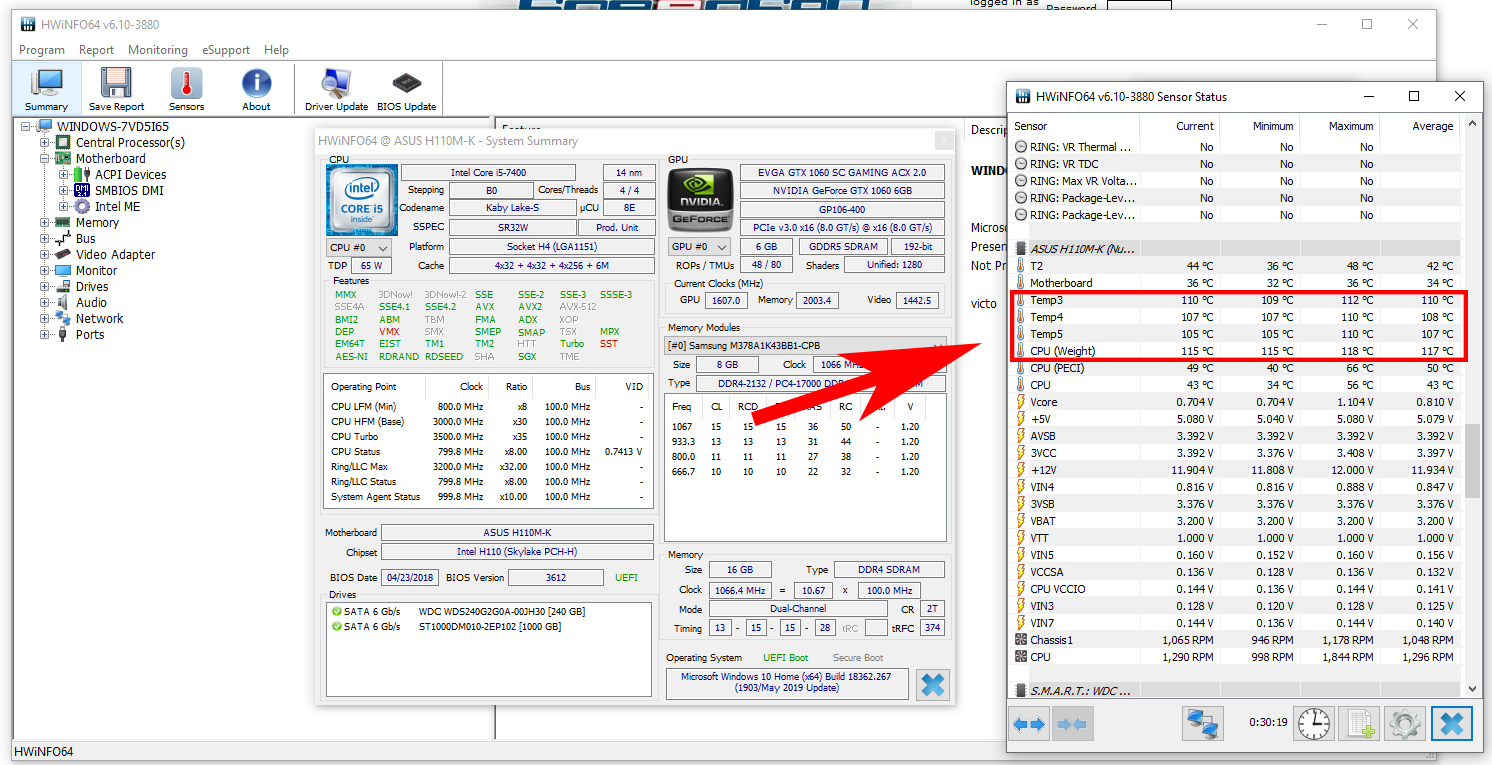Select the S.M.A.R.T.: WDC group header
This screenshot has width=1492, height=765.
pos(1235,691)
